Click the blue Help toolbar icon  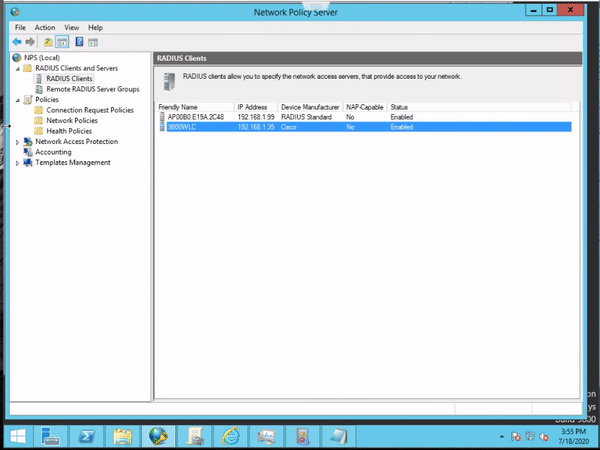tap(78, 42)
